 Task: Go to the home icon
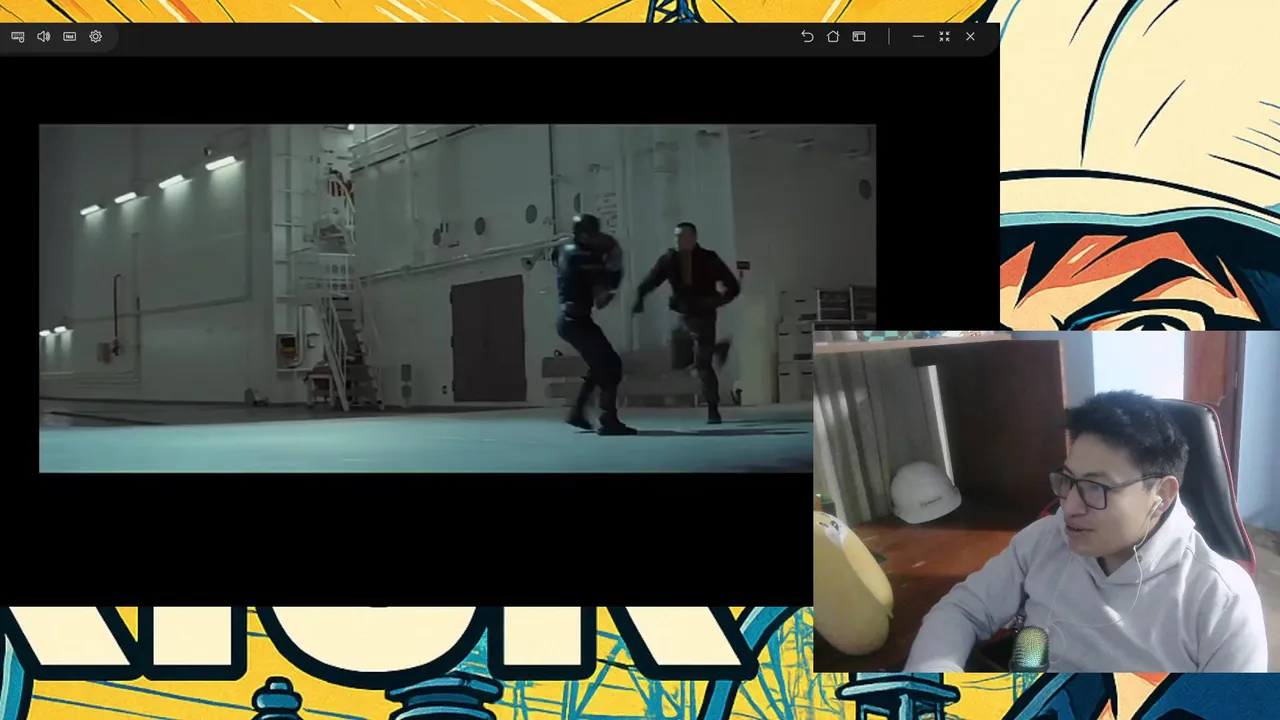pos(833,36)
